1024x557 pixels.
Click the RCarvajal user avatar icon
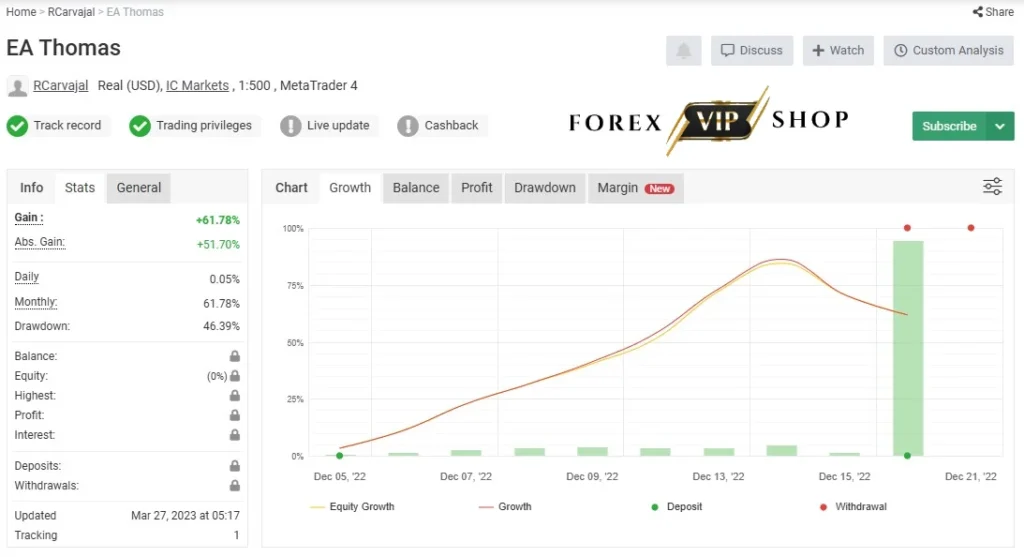[x=18, y=86]
